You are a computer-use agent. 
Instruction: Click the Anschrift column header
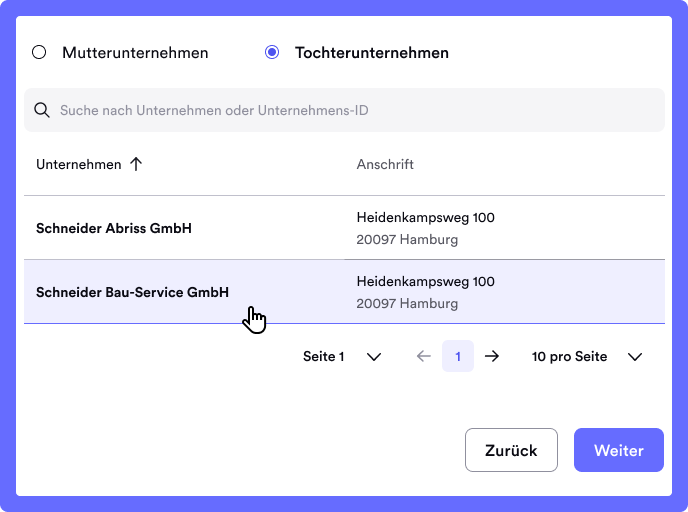click(x=385, y=165)
